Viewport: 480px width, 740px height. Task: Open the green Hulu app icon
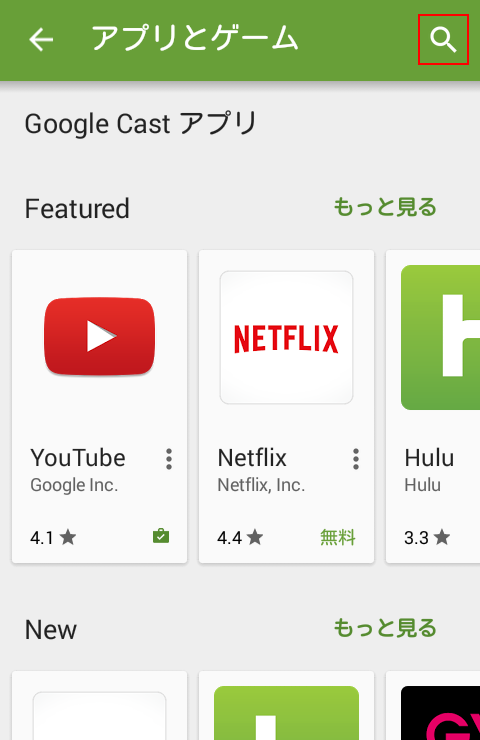(x=440, y=337)
